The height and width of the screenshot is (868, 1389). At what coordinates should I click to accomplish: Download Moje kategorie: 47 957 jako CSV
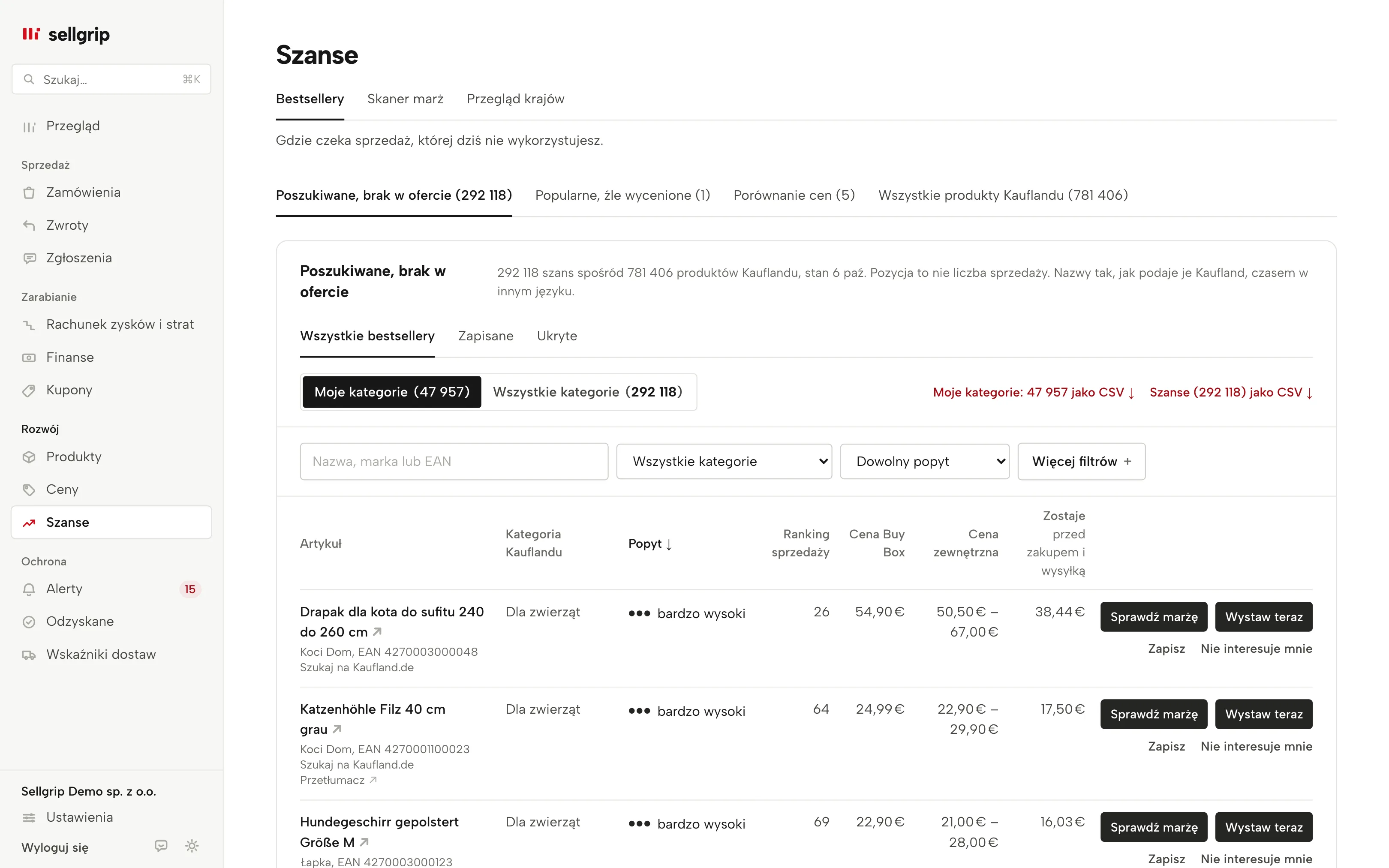(x=1033, y=393)
